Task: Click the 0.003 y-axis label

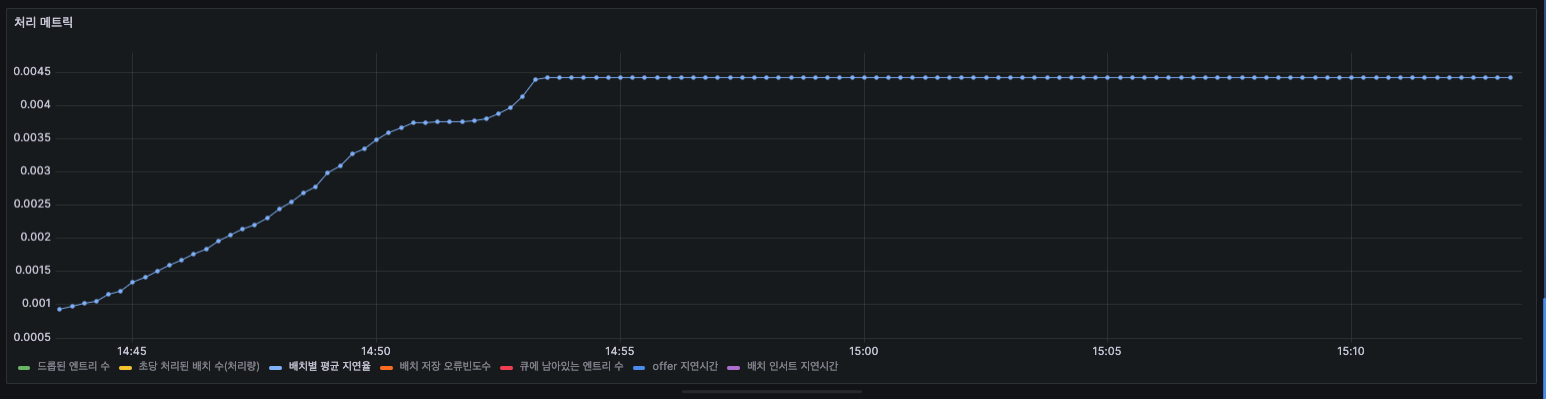Action: click(x=35, y=171)
